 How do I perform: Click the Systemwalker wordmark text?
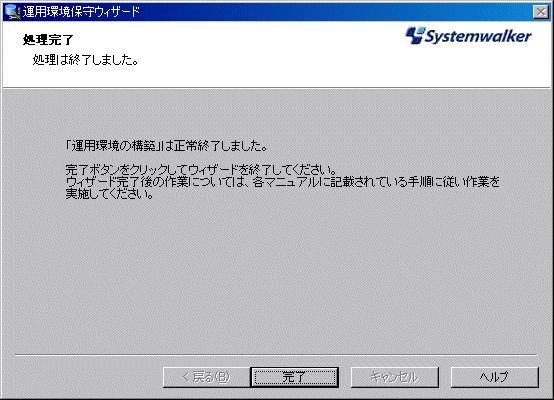pyautogui.click(x=478, y=36)
